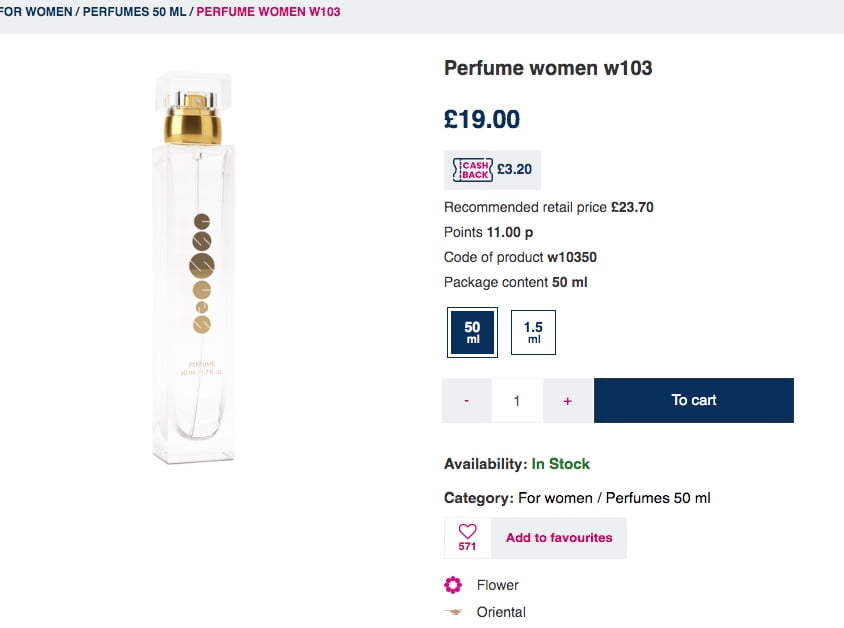Click the Flower fragrance label

click(x=498, y=585)
